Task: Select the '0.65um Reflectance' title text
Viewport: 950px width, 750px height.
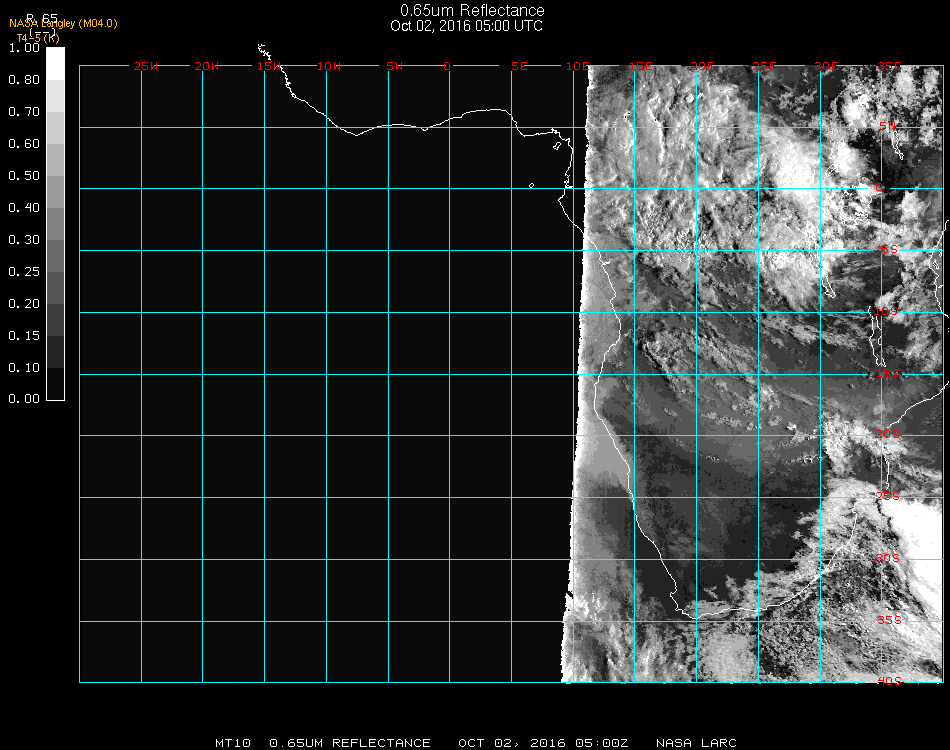Action: tap(472, 11)
